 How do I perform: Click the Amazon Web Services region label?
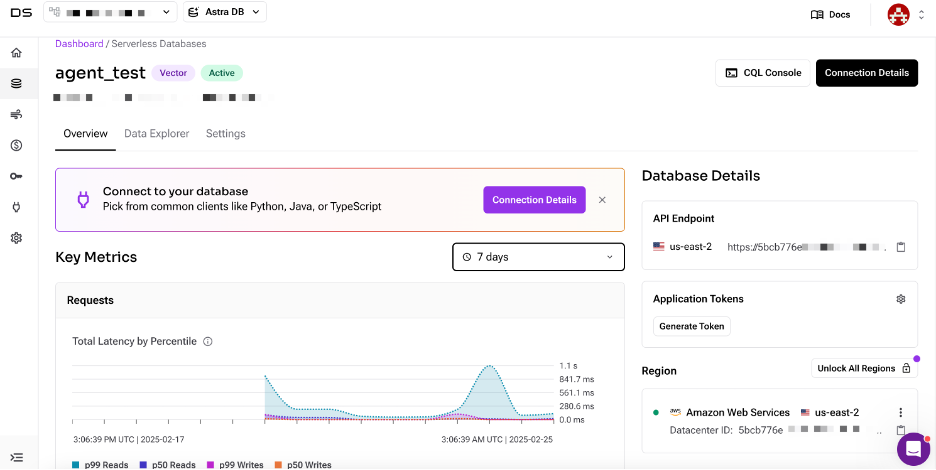coord(738,413)
